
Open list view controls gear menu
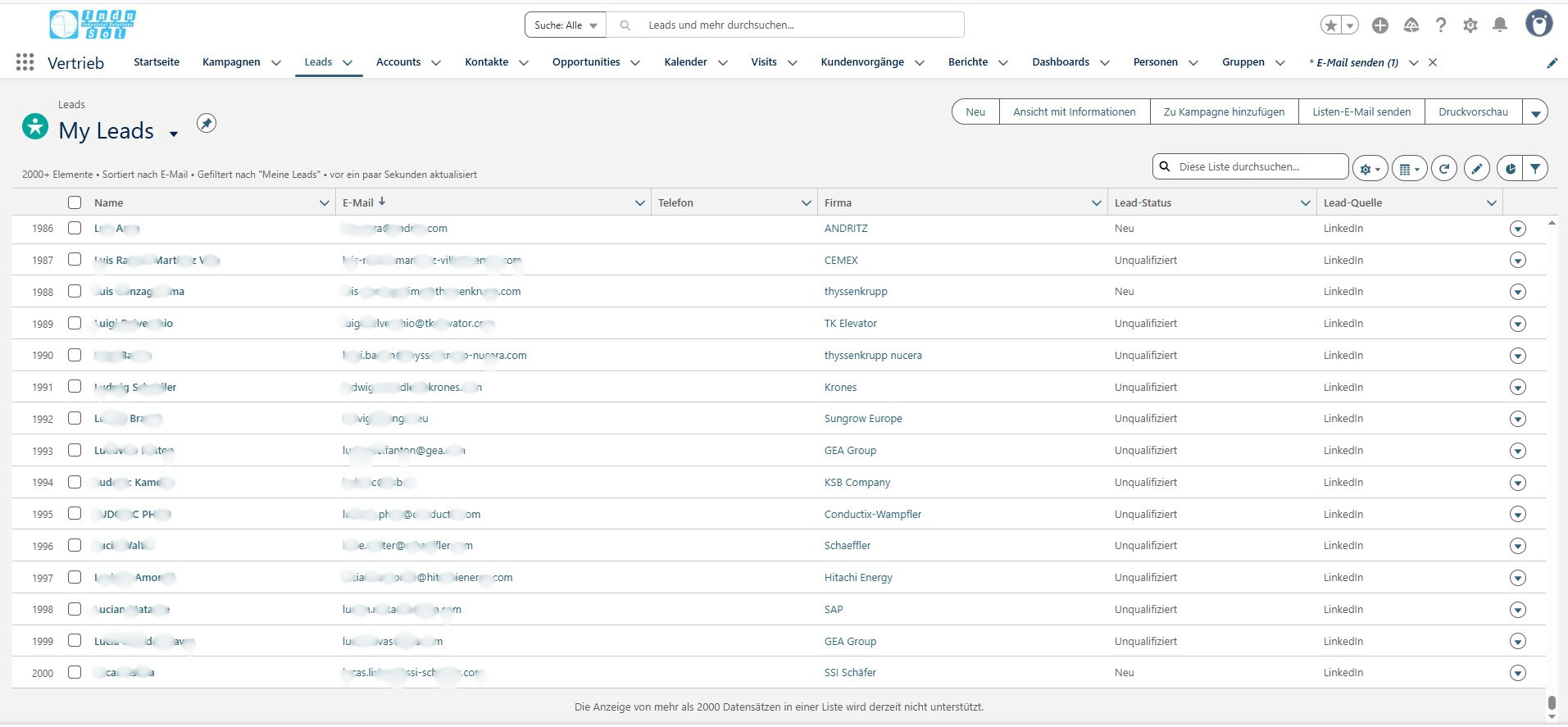(x=1370, y=169)
